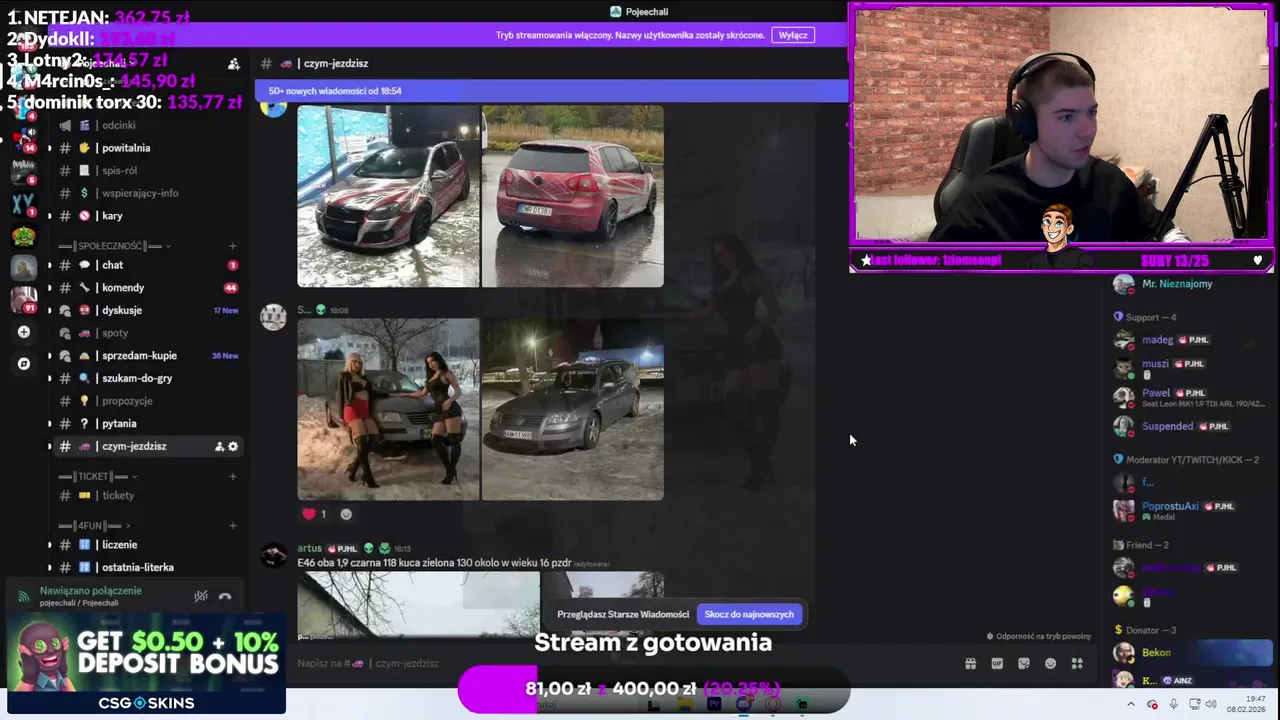The height and width of the screenshot is (720, 1280).
Task: Open the wspierający-info channel
Action: [148, 193]
